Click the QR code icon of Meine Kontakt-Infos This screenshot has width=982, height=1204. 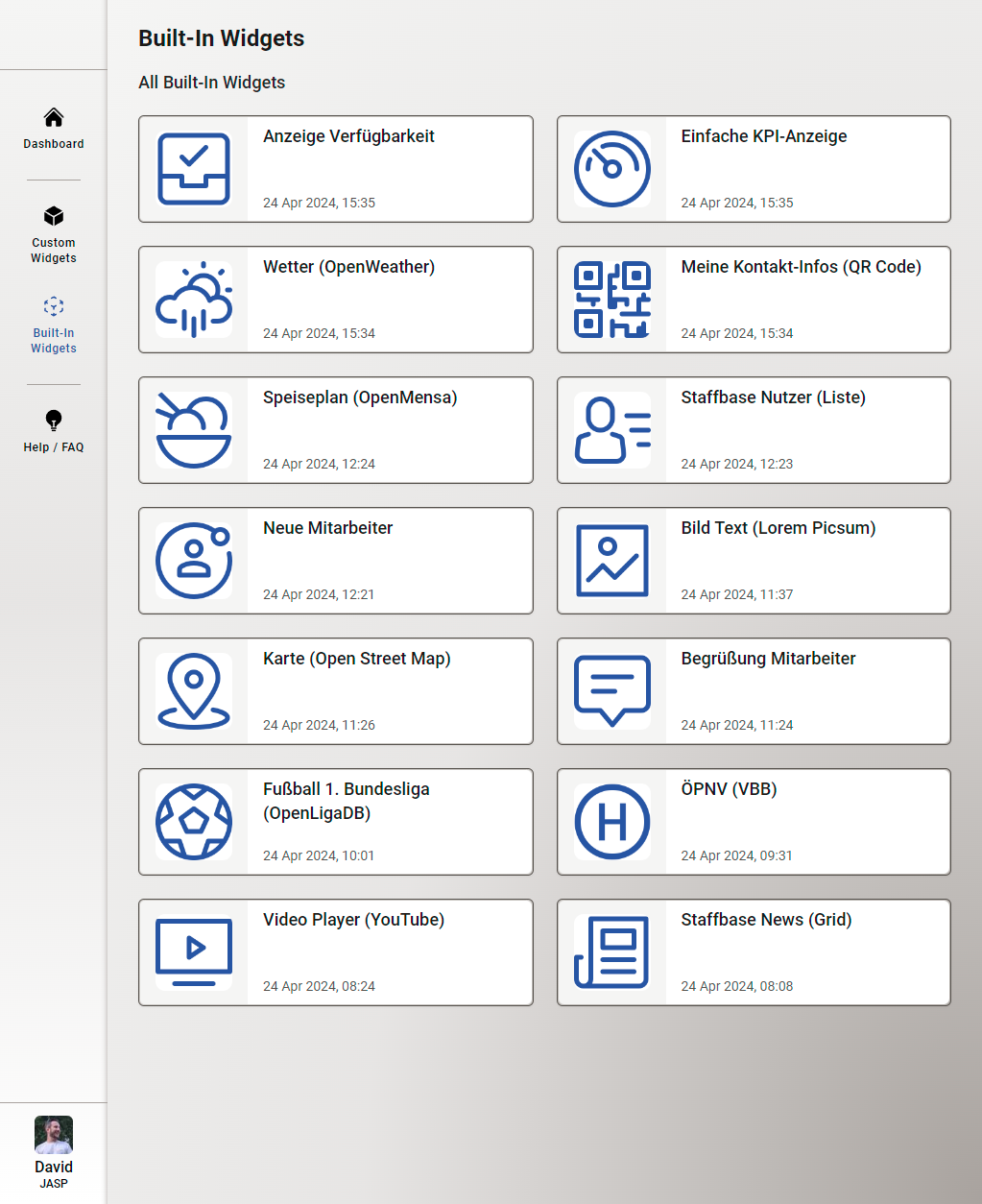point(611,299)
